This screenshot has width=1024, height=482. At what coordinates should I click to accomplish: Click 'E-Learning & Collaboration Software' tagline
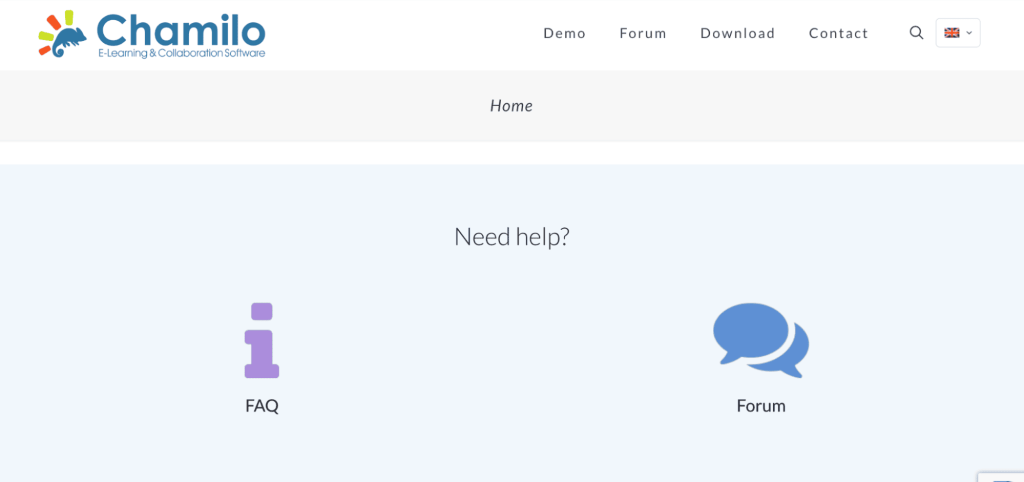[182, 54]
